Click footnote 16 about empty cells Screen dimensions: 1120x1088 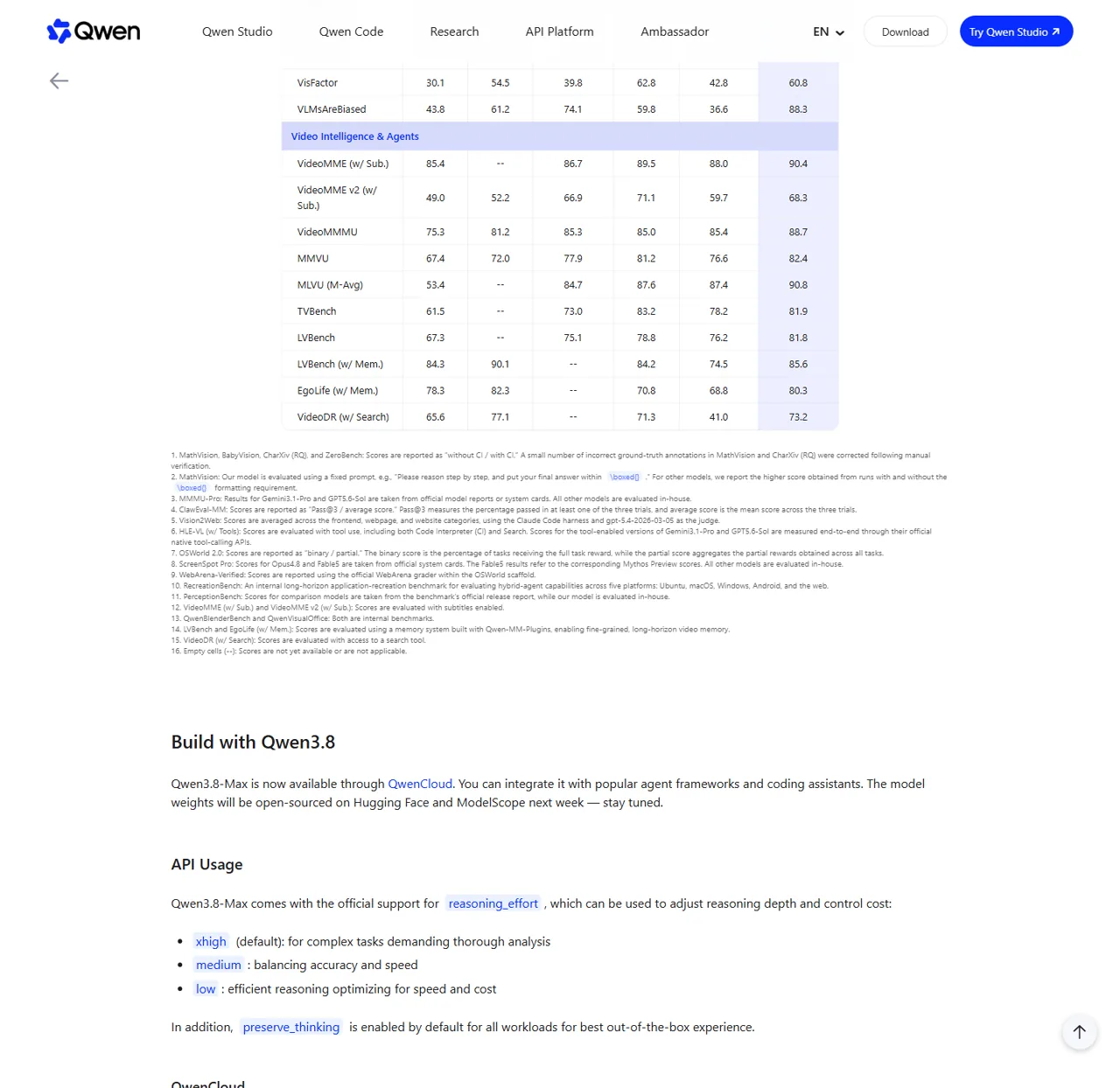coord(289,652)
